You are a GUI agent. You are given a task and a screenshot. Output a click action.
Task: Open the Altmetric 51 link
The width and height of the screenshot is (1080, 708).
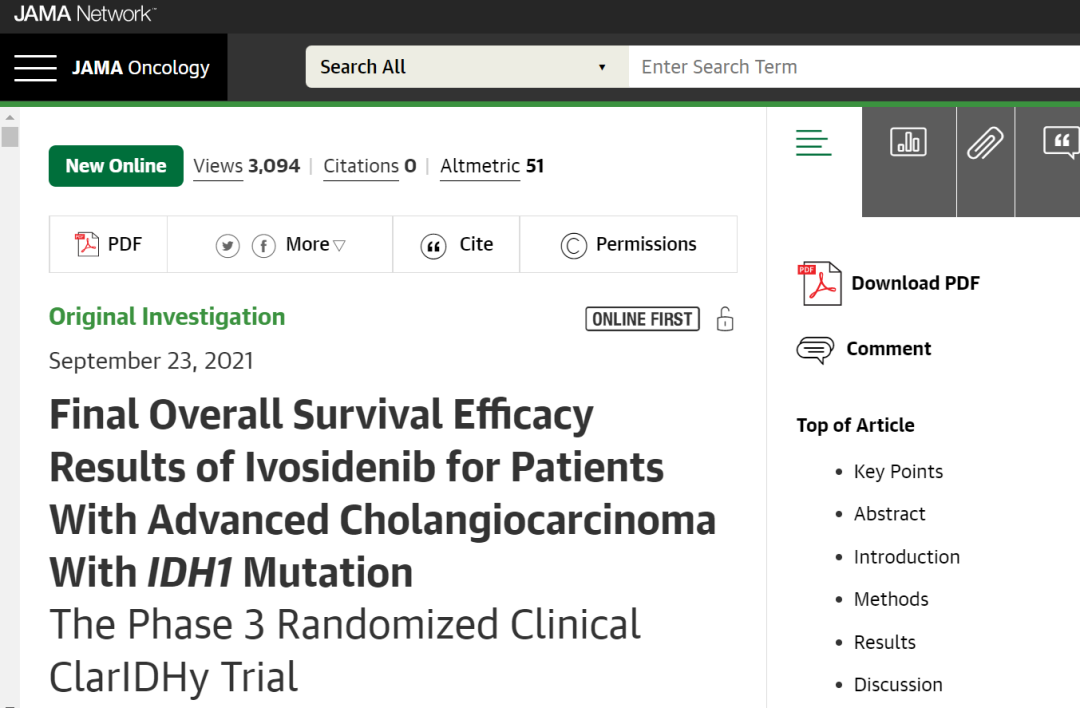[x=492, y=166]
